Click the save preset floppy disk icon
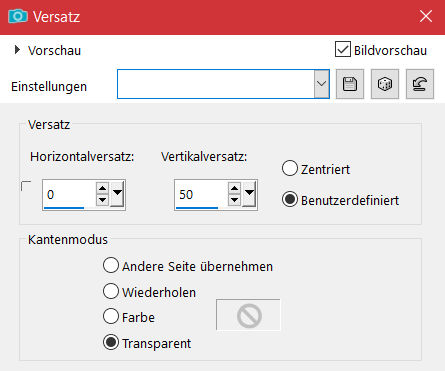The width and height of the screenshot is (445, 371). click(350, 84)
